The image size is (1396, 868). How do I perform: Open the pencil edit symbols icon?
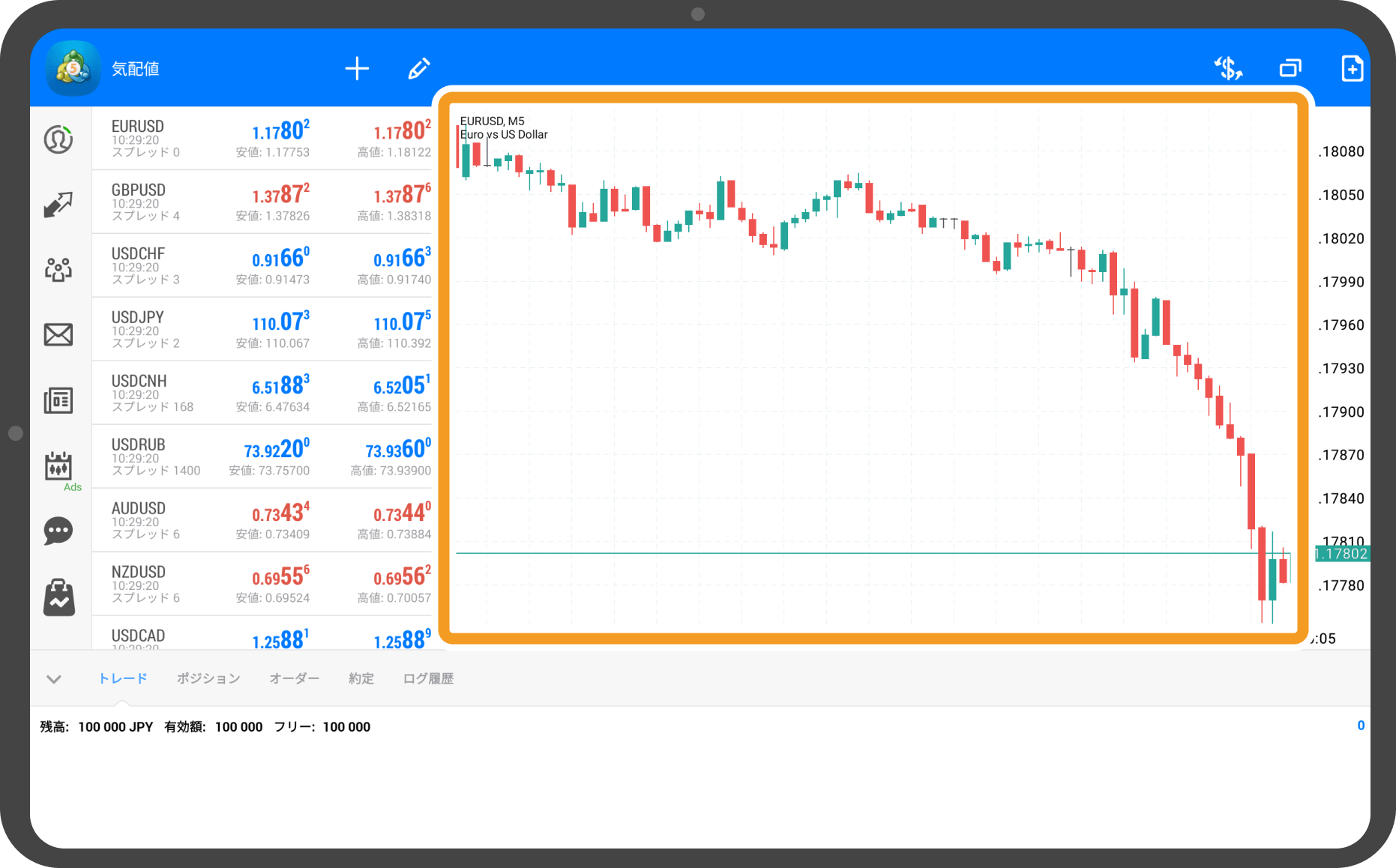(418, 69)
